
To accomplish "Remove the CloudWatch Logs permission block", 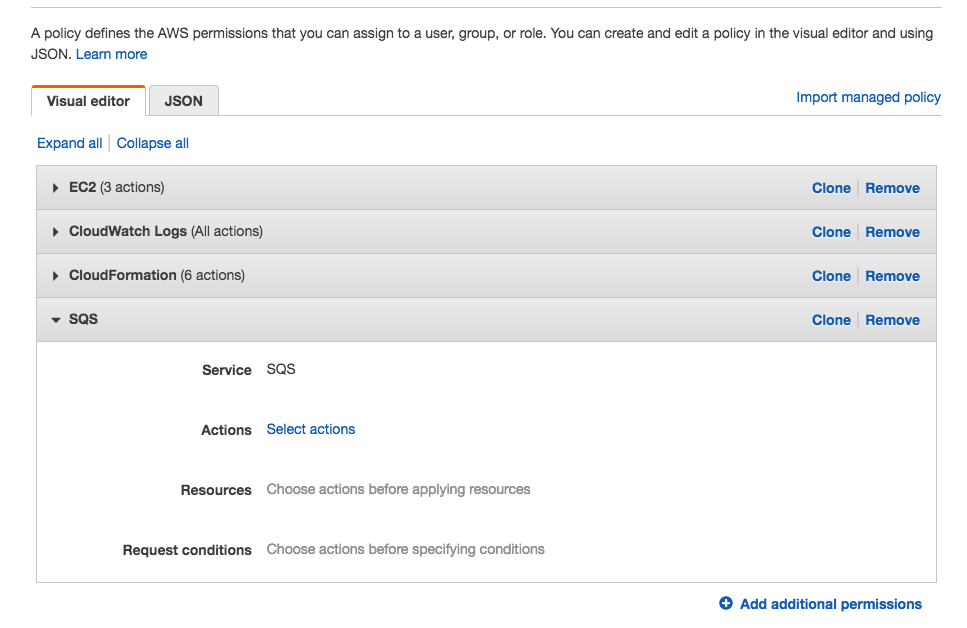I will (892, 232).
